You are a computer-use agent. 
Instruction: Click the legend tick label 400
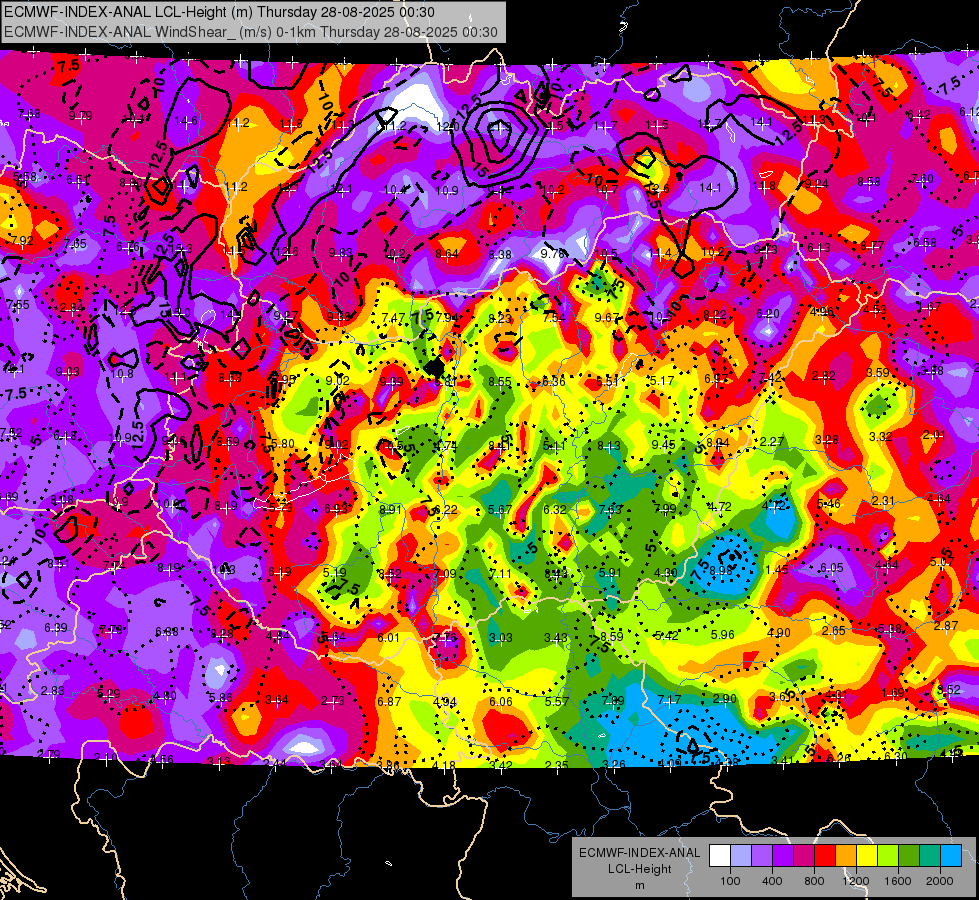pos(772,881)
